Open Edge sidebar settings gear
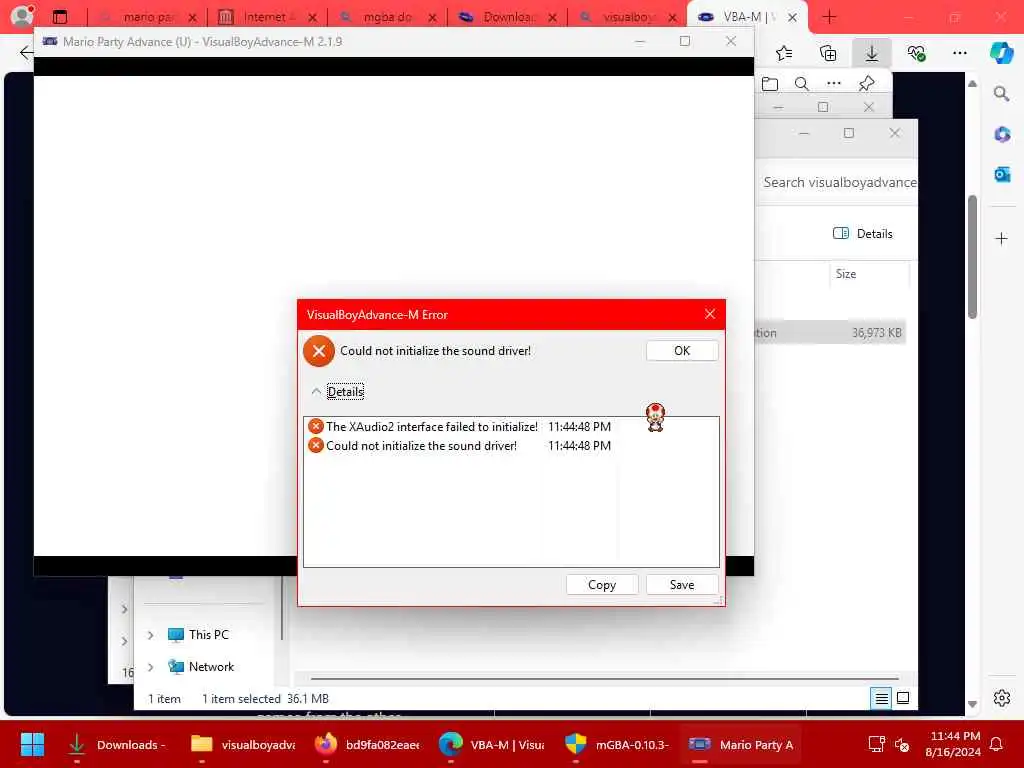 click(1001, 698)
